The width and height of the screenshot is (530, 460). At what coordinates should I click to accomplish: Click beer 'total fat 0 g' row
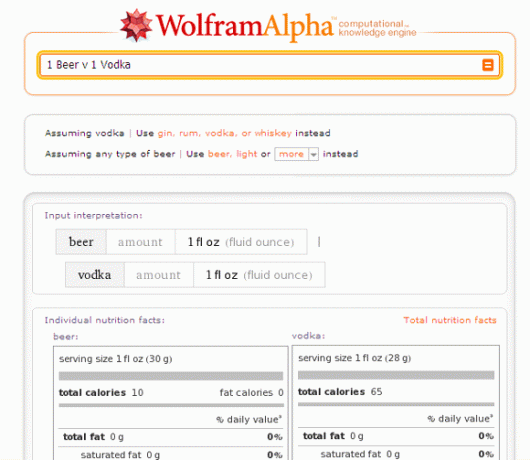coord(171,437)
